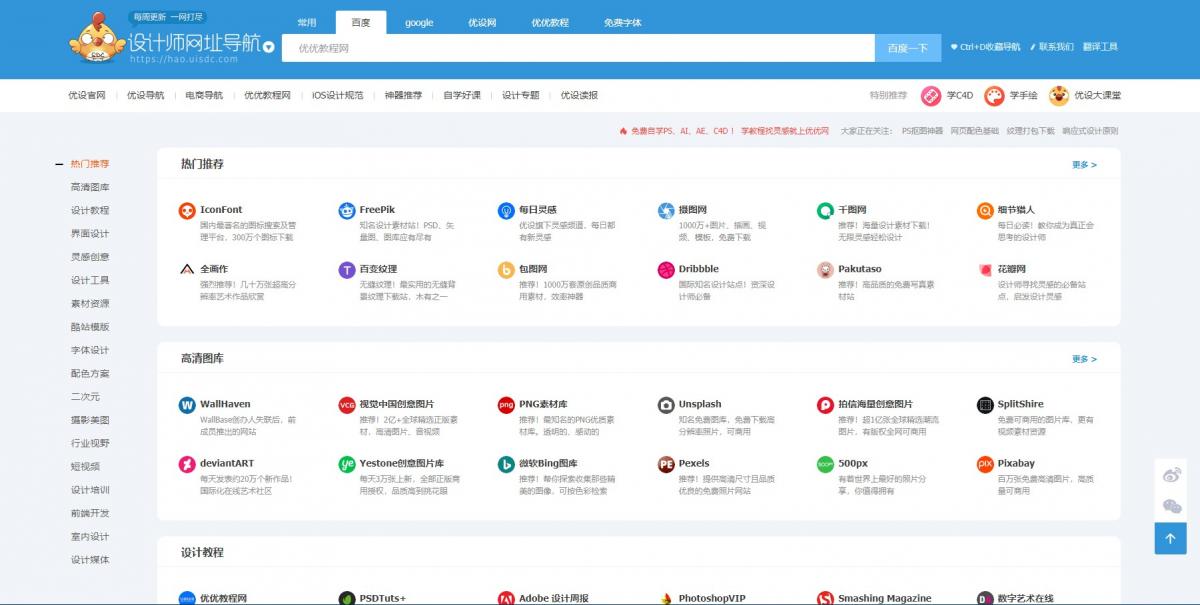This screenshot has height=605, width=1200.
Task: Select the Pixabay site icon
Action: pos(985,464)
